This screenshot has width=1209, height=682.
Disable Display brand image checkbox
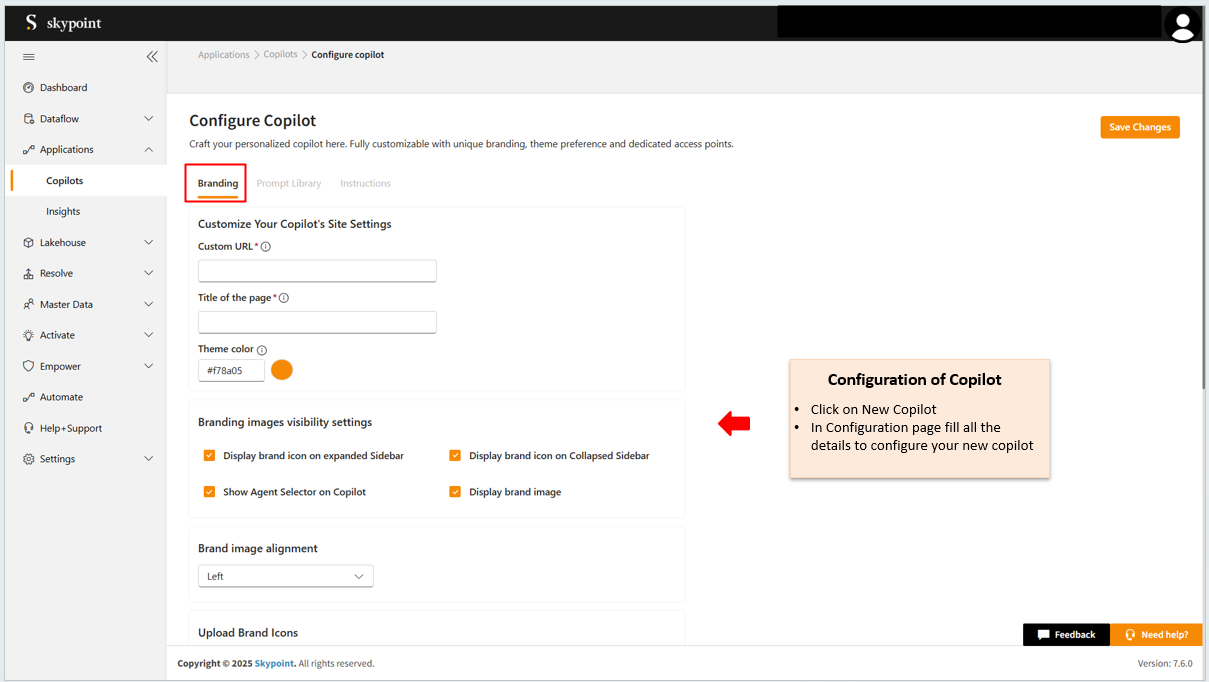(455, 492)
